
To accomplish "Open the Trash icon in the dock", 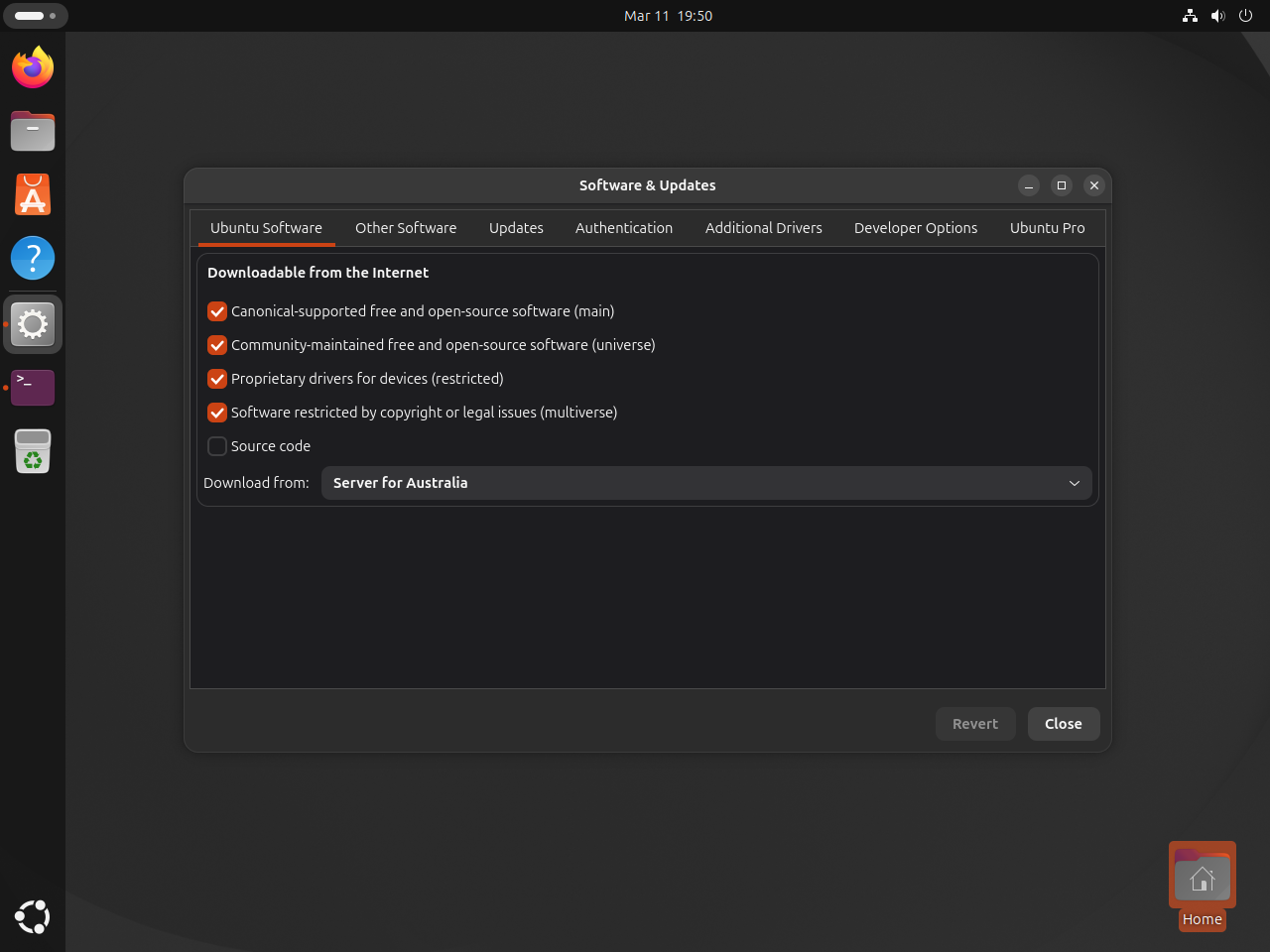I will 32,451.
